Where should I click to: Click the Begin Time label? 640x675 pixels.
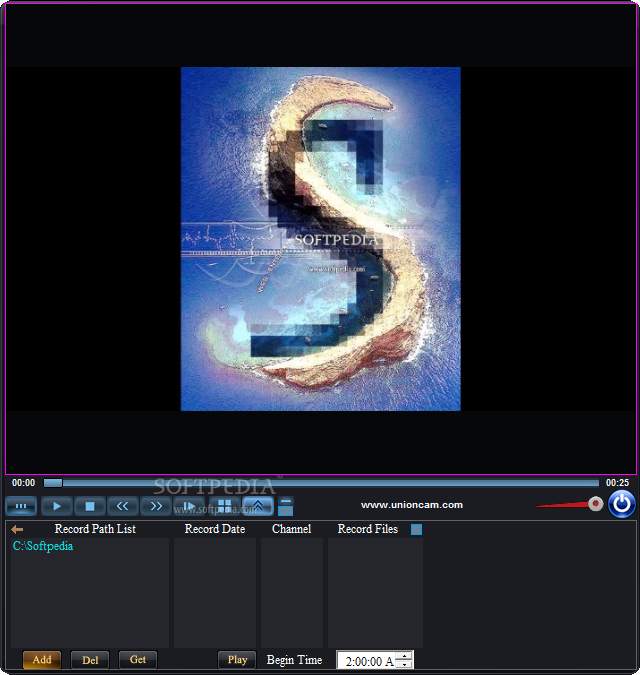click(294, 660)
